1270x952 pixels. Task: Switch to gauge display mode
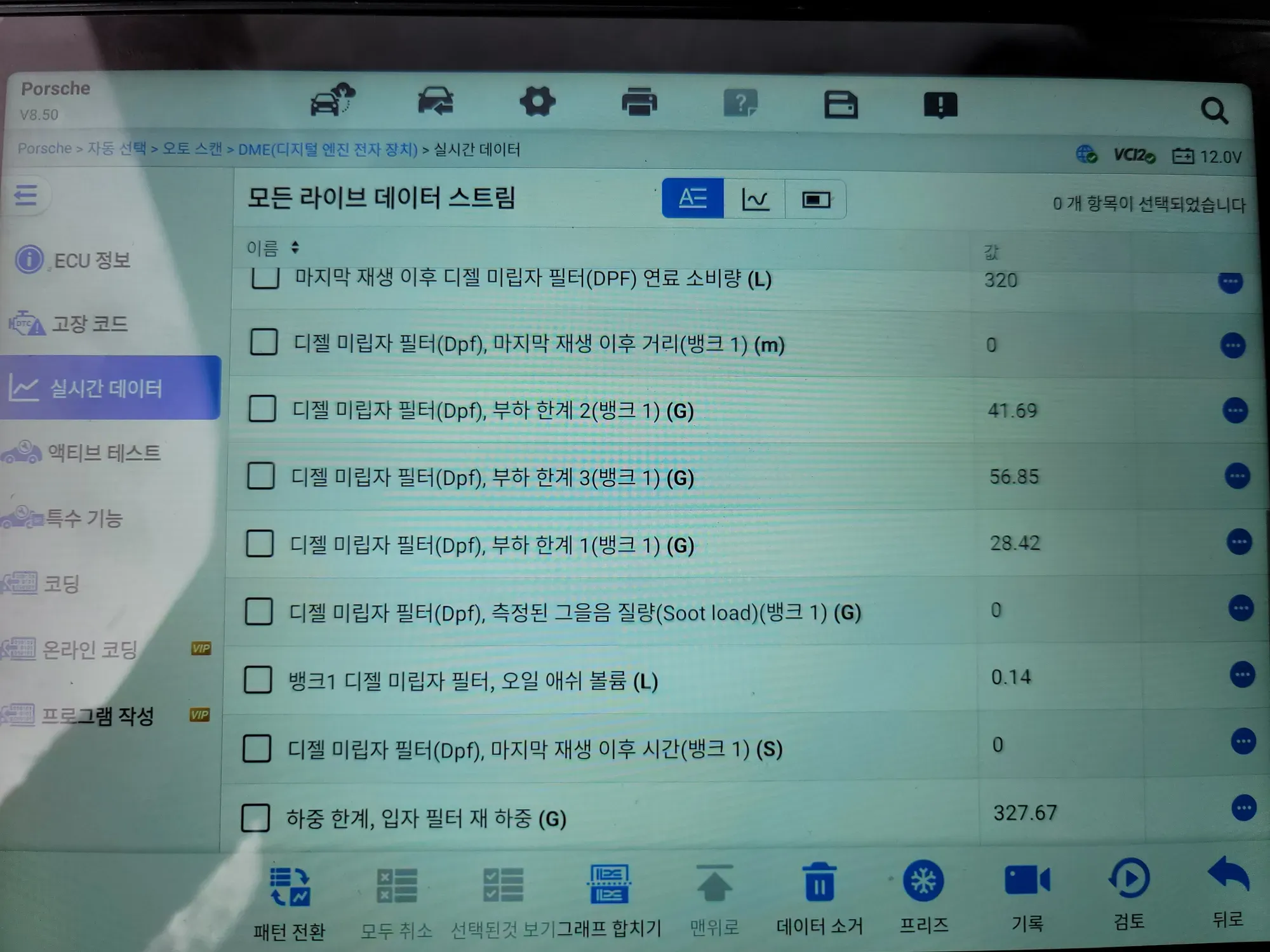click(x=816, y=200)
